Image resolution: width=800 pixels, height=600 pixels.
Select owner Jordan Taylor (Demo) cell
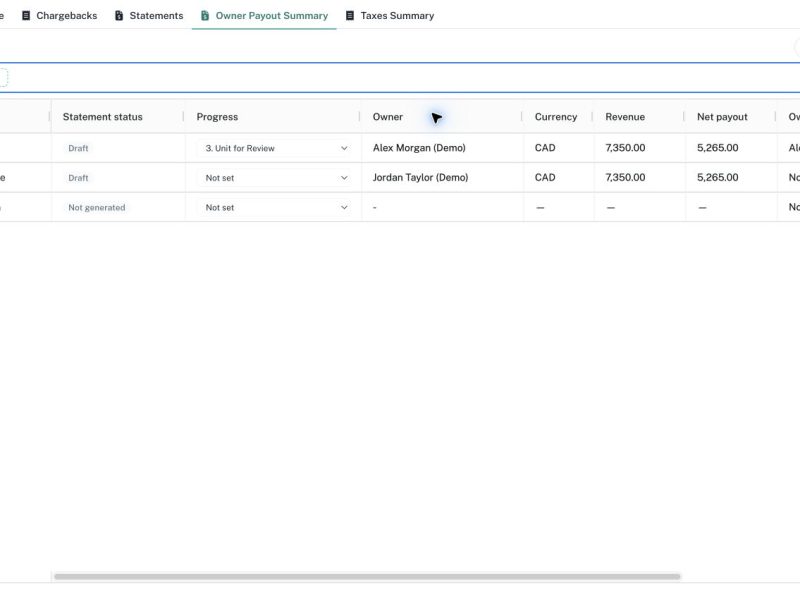[x=420, y=178]
